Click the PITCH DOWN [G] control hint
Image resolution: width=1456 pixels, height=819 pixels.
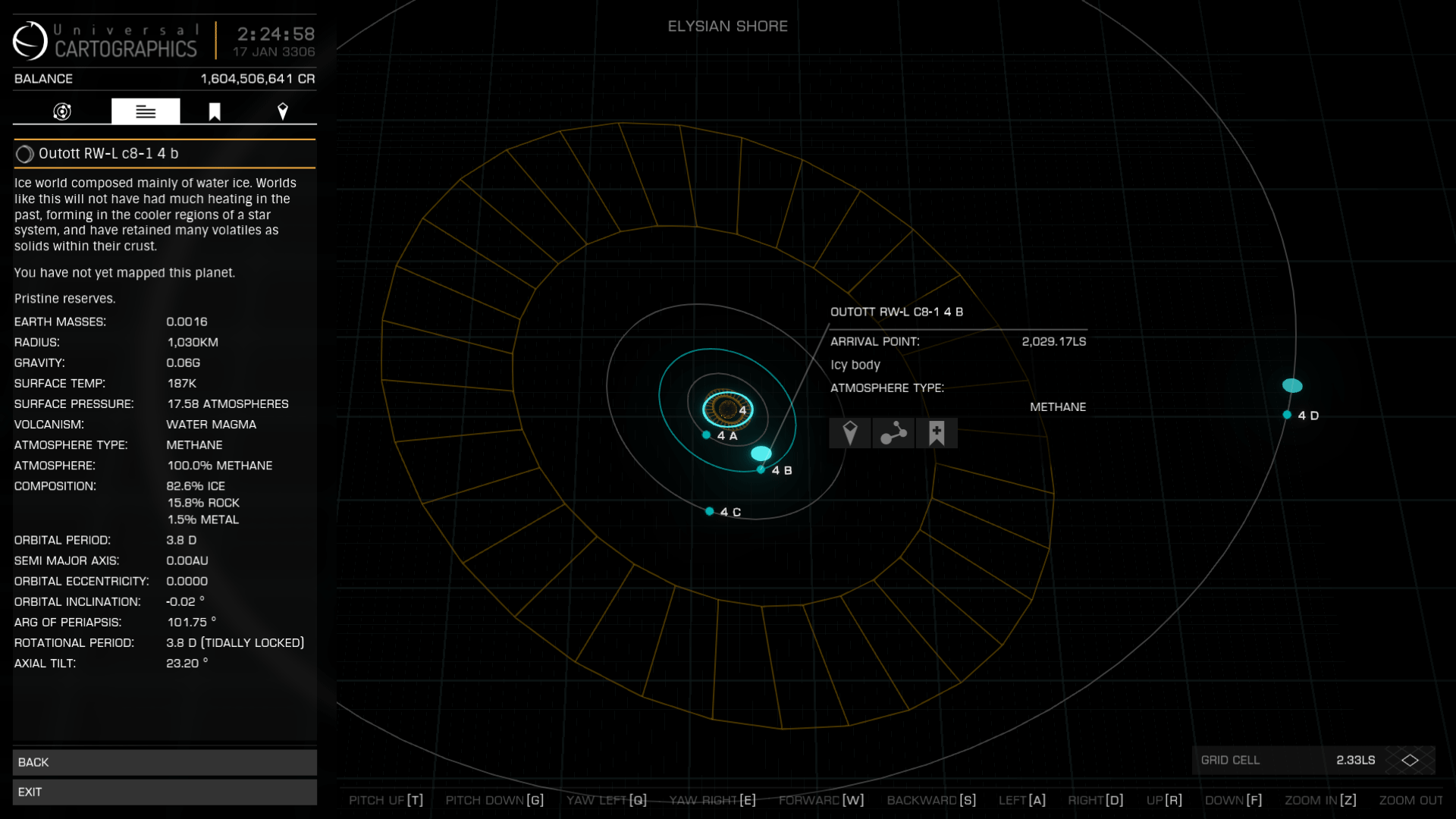point(494,800)
